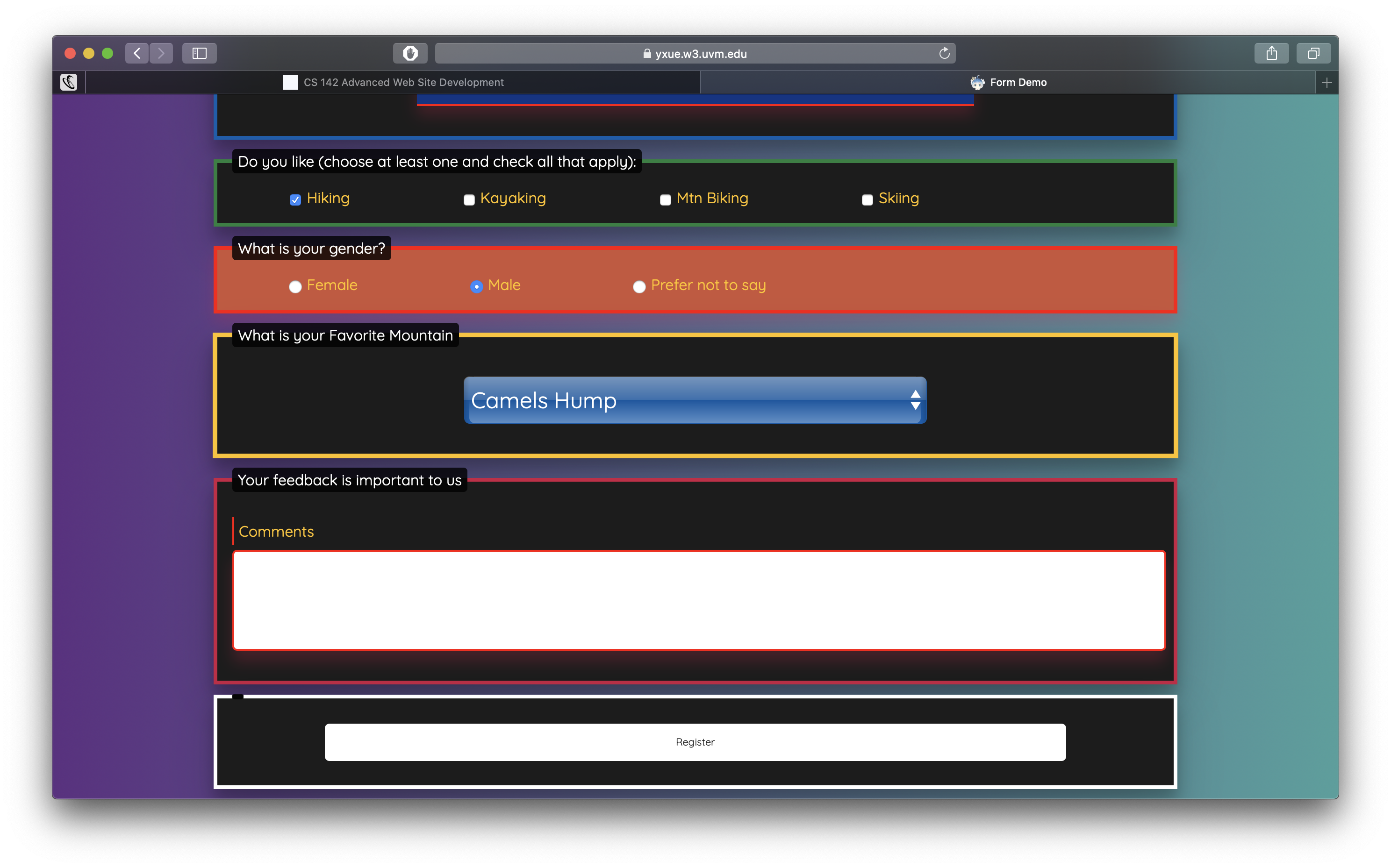Reload page using the refresh icon
This screenshot has height=868, width=1391.
(944, 53)
